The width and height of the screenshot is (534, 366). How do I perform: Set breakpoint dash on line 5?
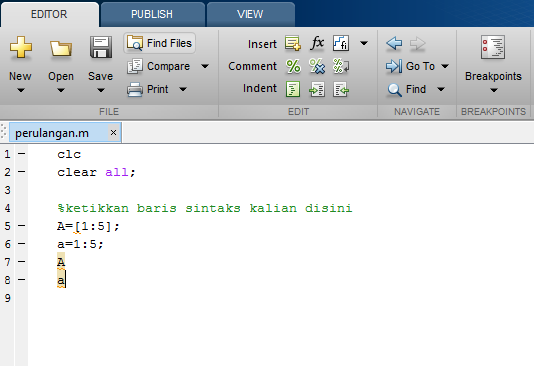21,226
